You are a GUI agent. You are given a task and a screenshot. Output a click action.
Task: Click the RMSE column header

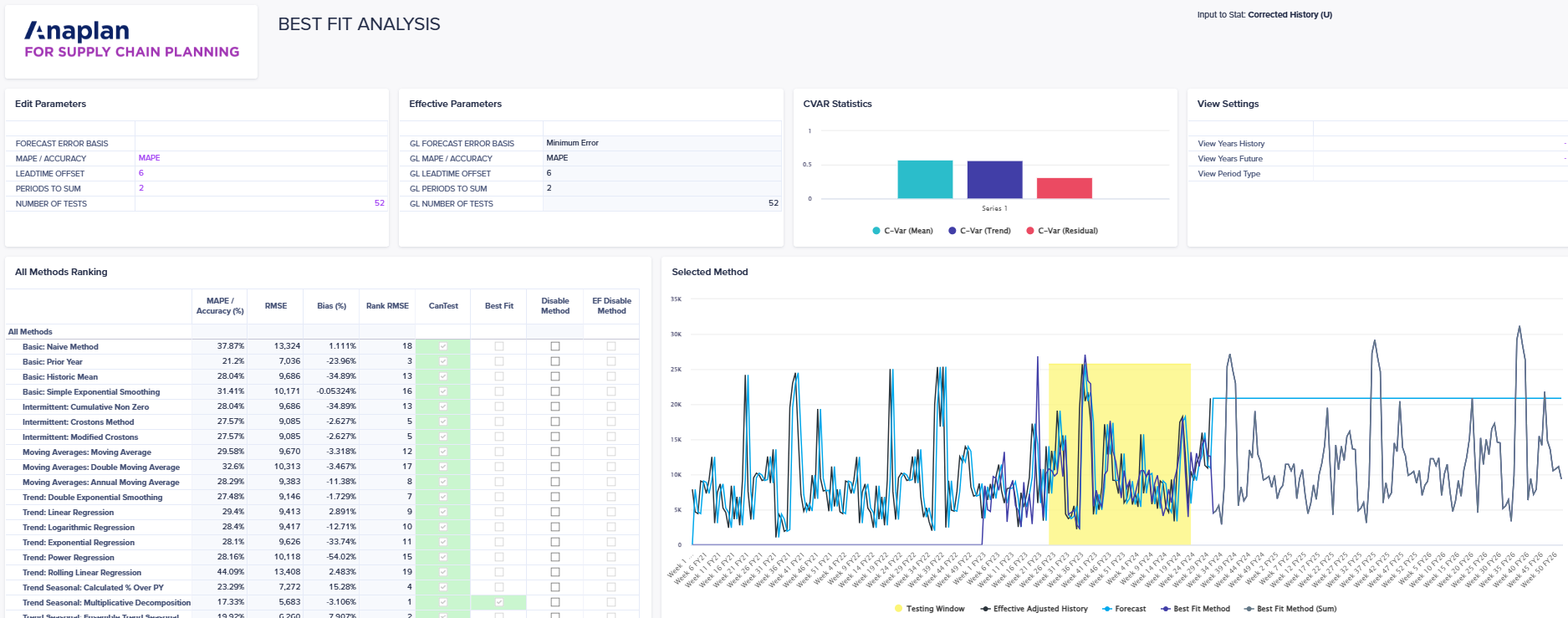click(276, 306)
